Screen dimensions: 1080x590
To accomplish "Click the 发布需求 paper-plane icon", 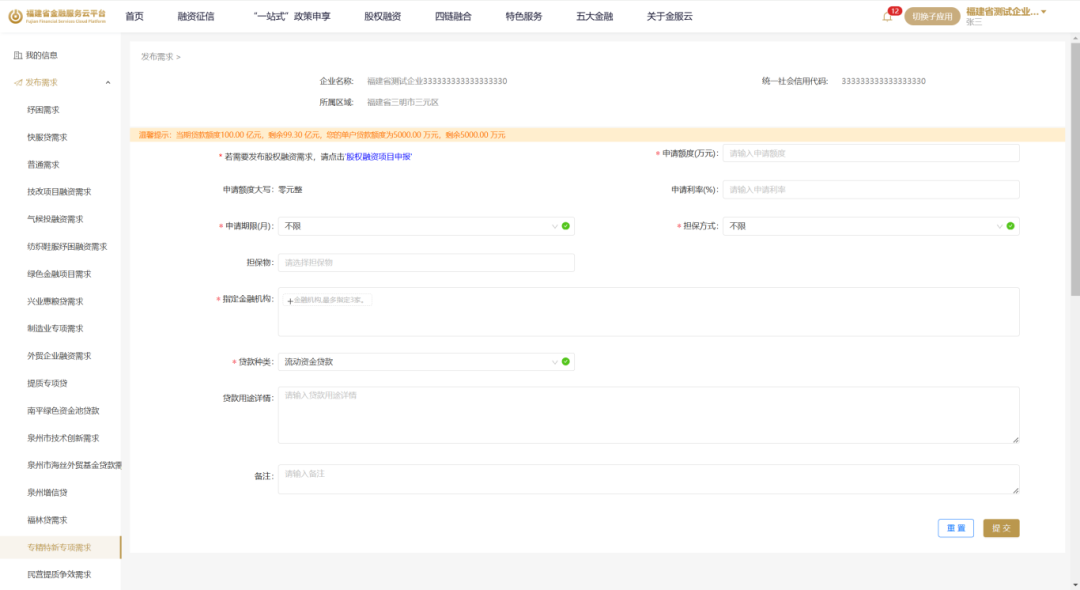I will (x=18, y=82).
